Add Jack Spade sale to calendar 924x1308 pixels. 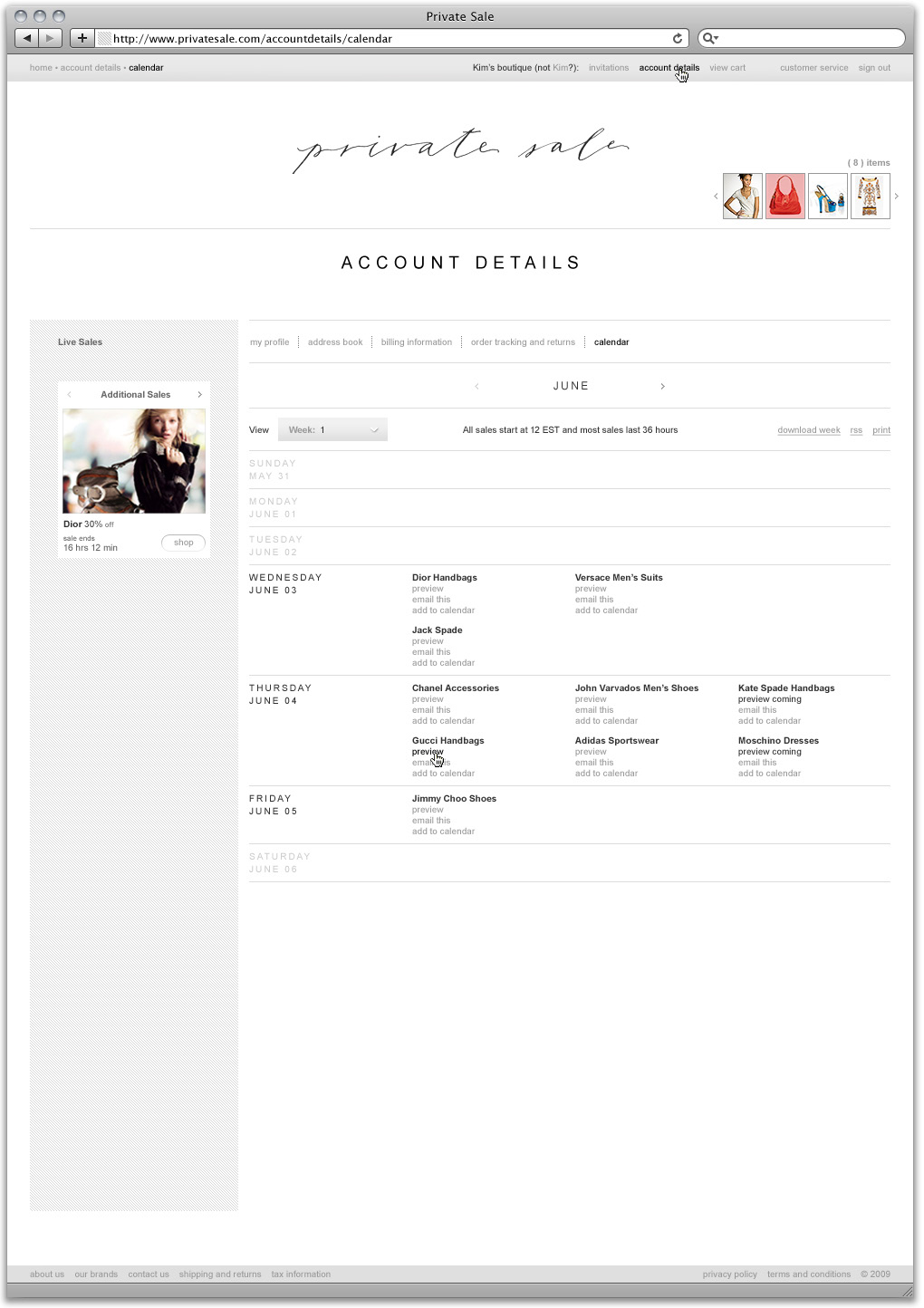coord(443,663)
